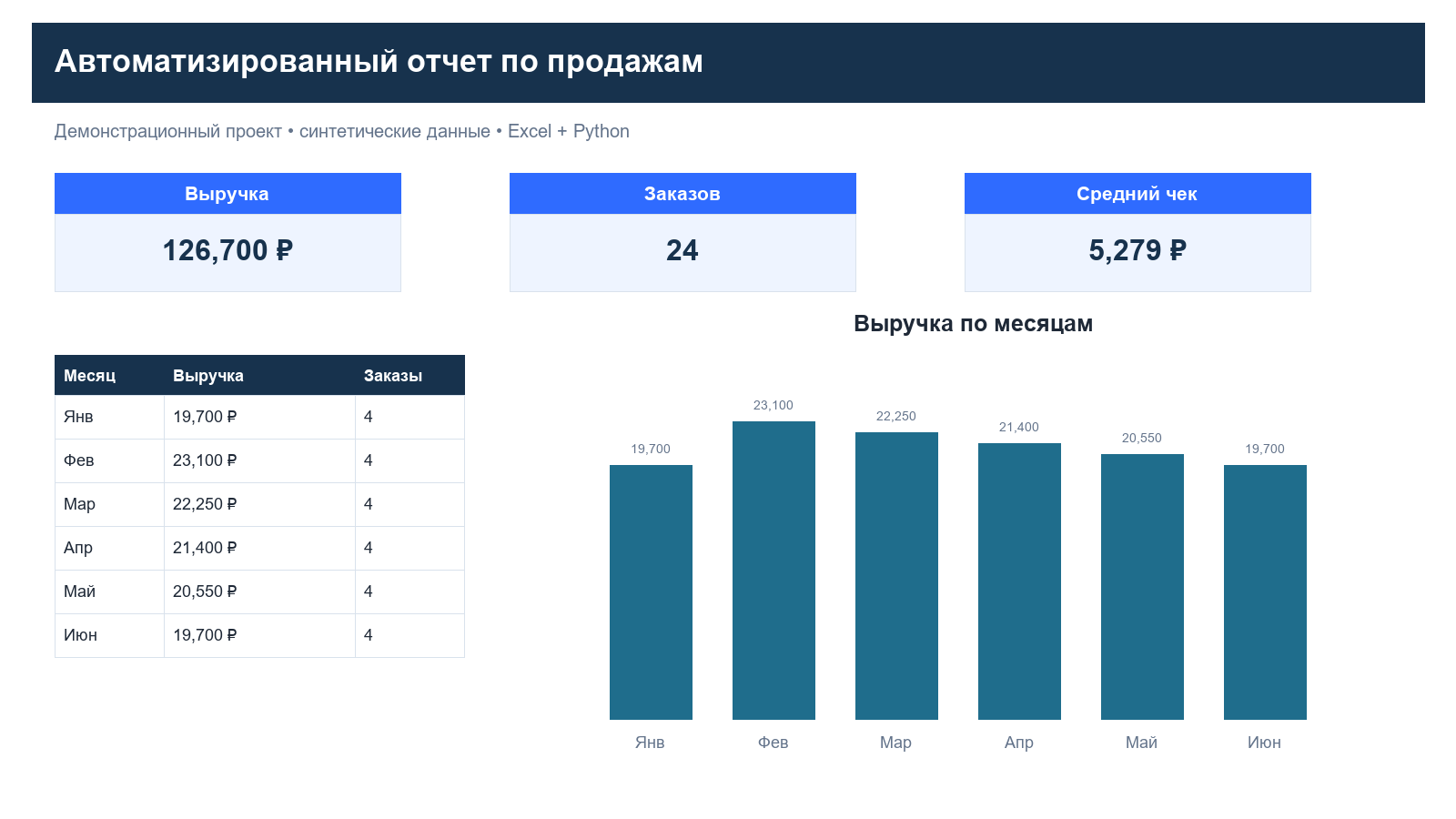Image resolution: width=1456 pixels, height=819 pixels.
Task: Click the Фев bar in the chart
Action: 773,571
